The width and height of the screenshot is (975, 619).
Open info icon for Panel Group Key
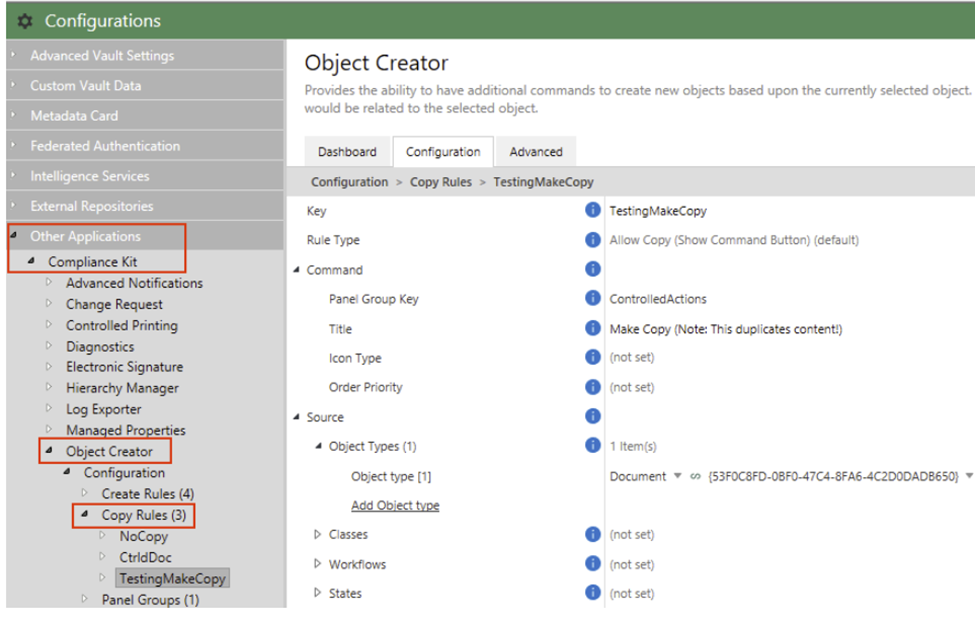[x=593, y=298]
